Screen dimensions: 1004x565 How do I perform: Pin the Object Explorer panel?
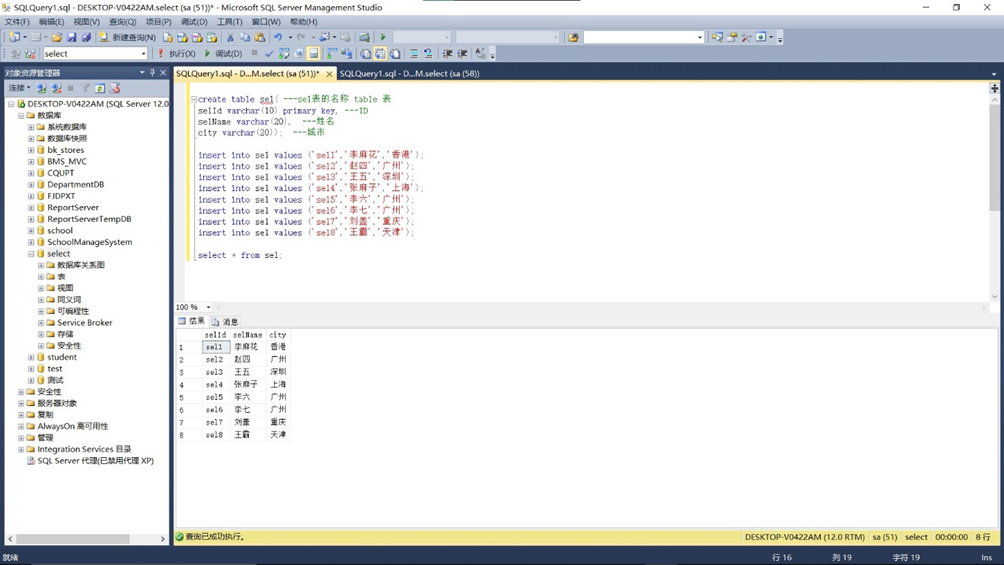(x=152, y=72)
